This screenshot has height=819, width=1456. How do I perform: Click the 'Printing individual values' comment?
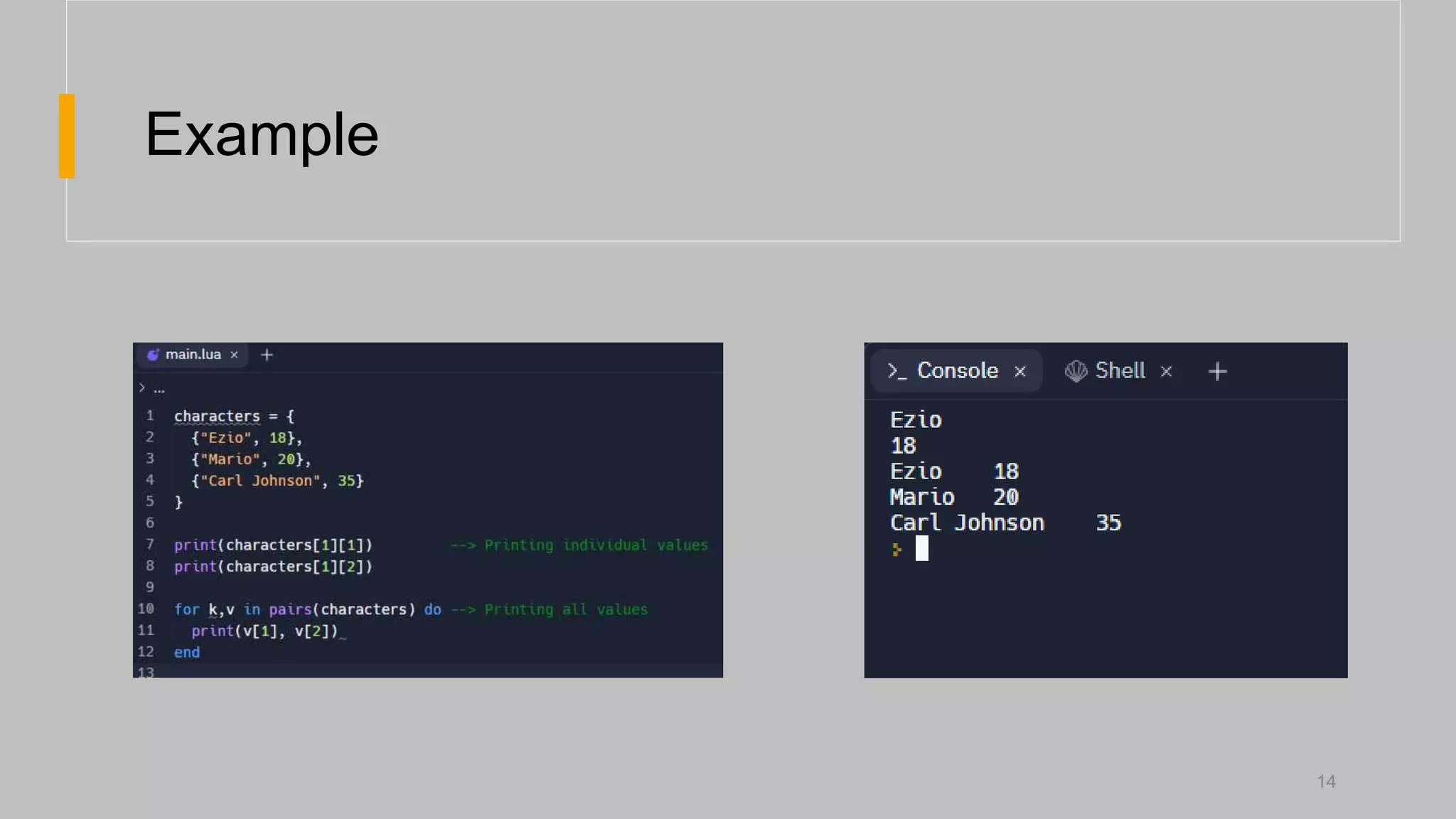point(579,545)
